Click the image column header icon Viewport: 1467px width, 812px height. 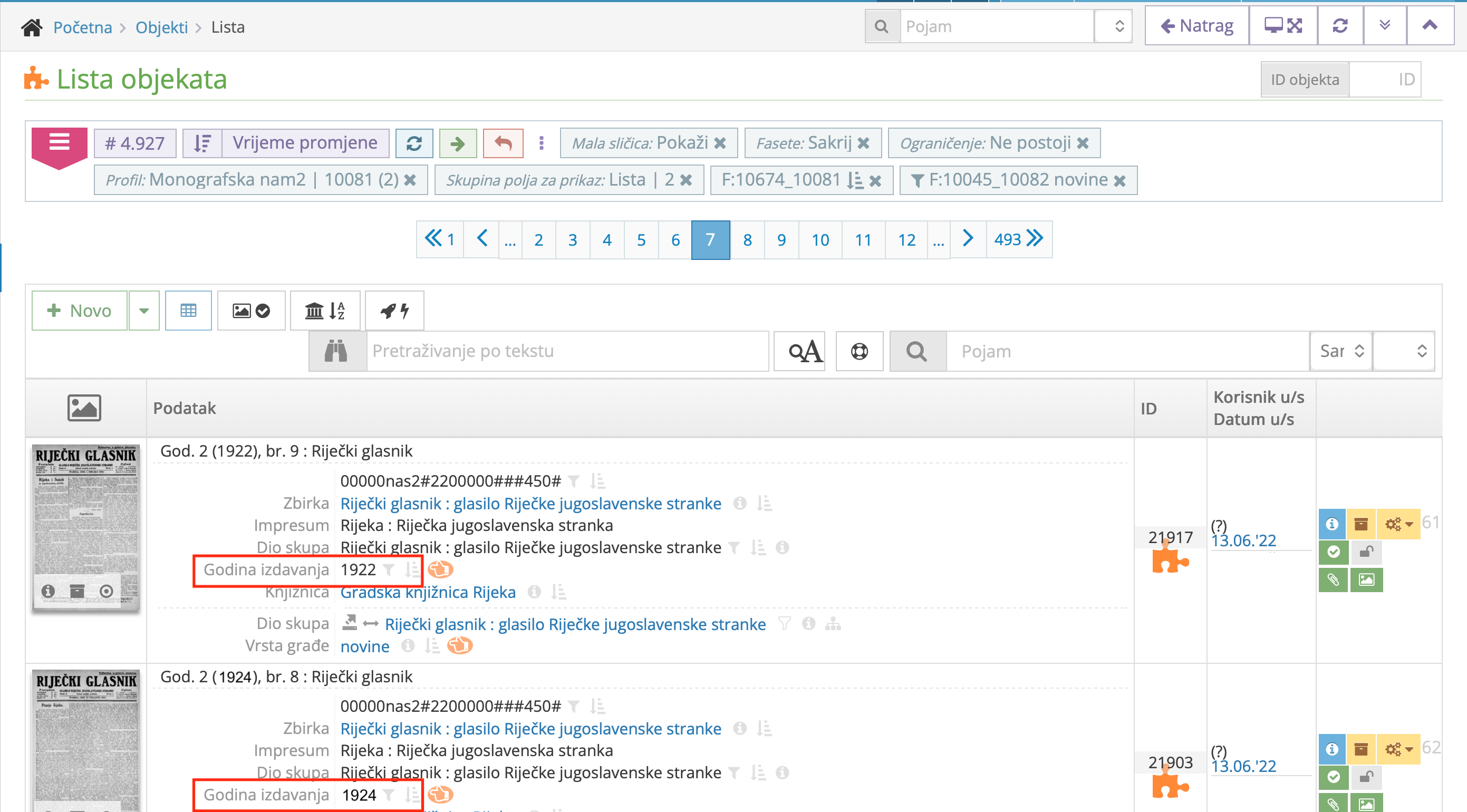(84, 408)
